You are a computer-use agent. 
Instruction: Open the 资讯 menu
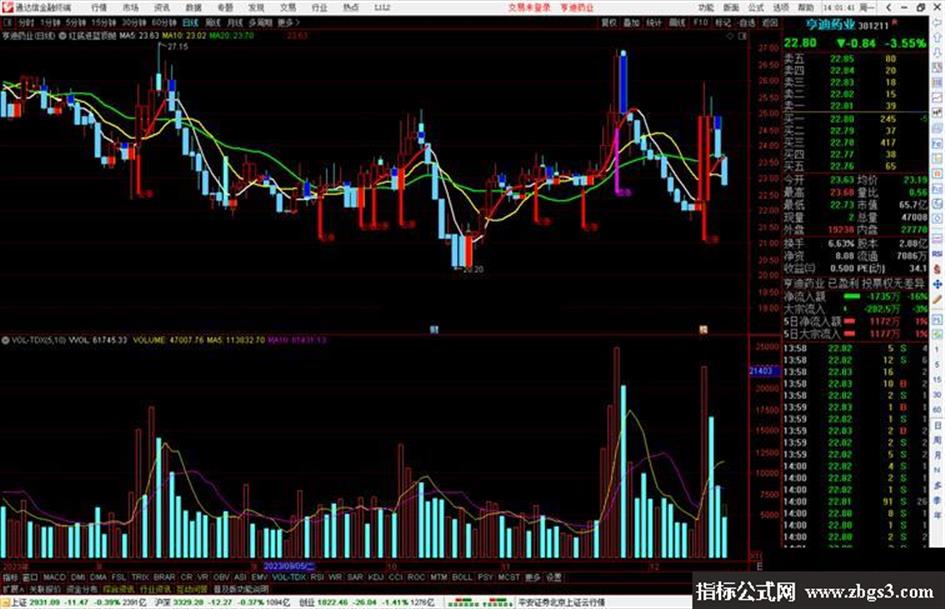[x=162, y=7]
